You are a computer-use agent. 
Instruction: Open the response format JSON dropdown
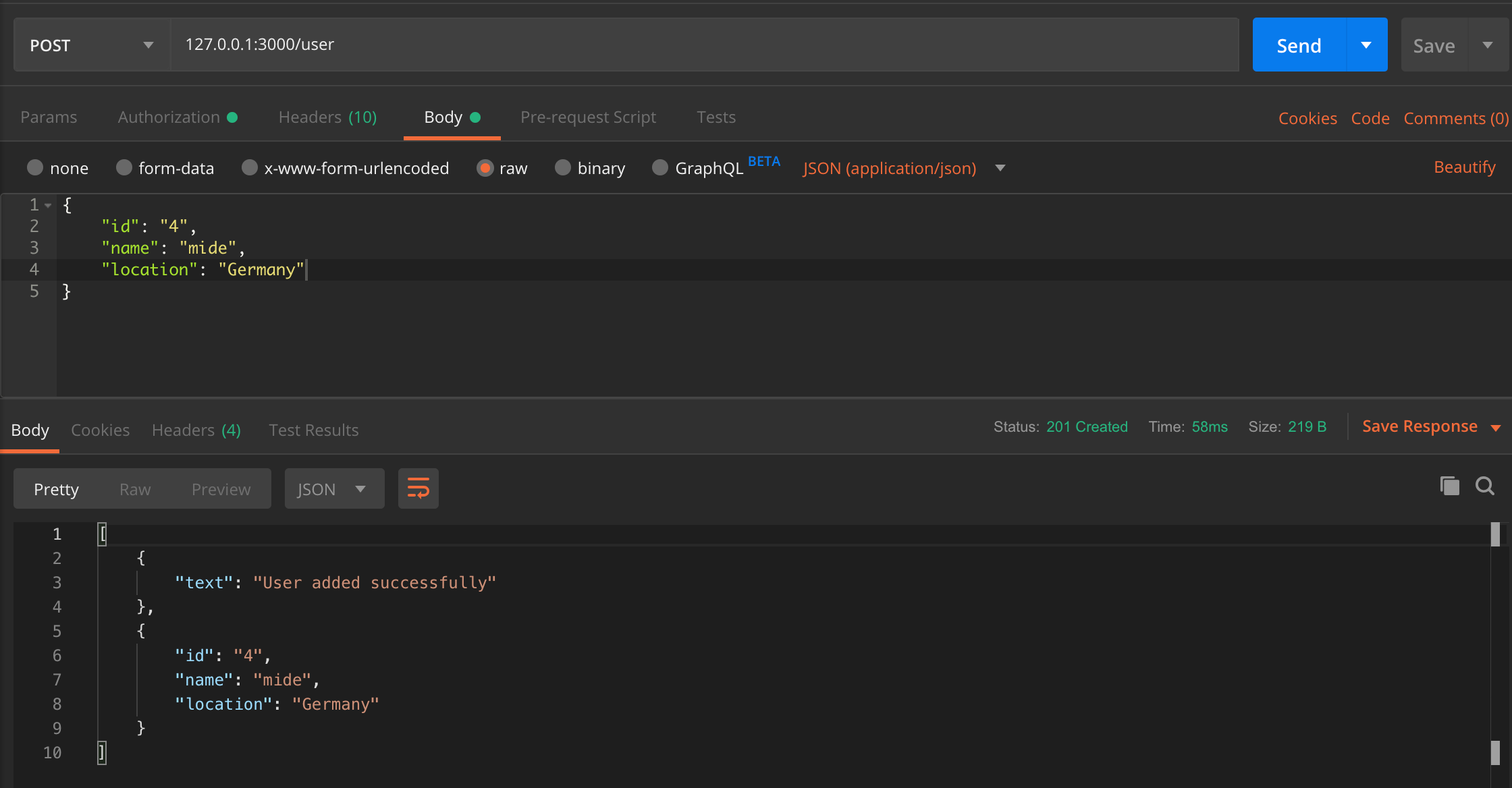click(x=334, y=488)
